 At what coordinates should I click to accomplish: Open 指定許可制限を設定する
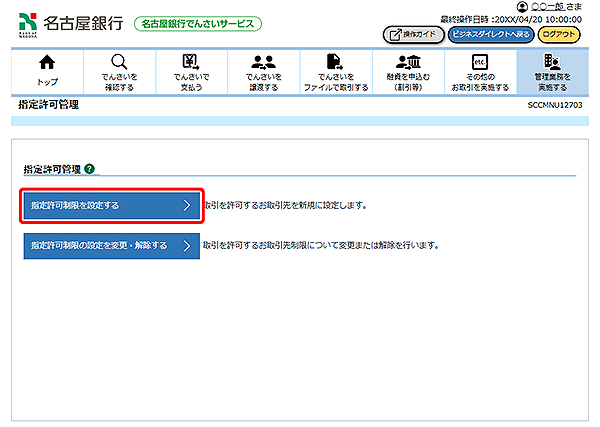point(112,205)
